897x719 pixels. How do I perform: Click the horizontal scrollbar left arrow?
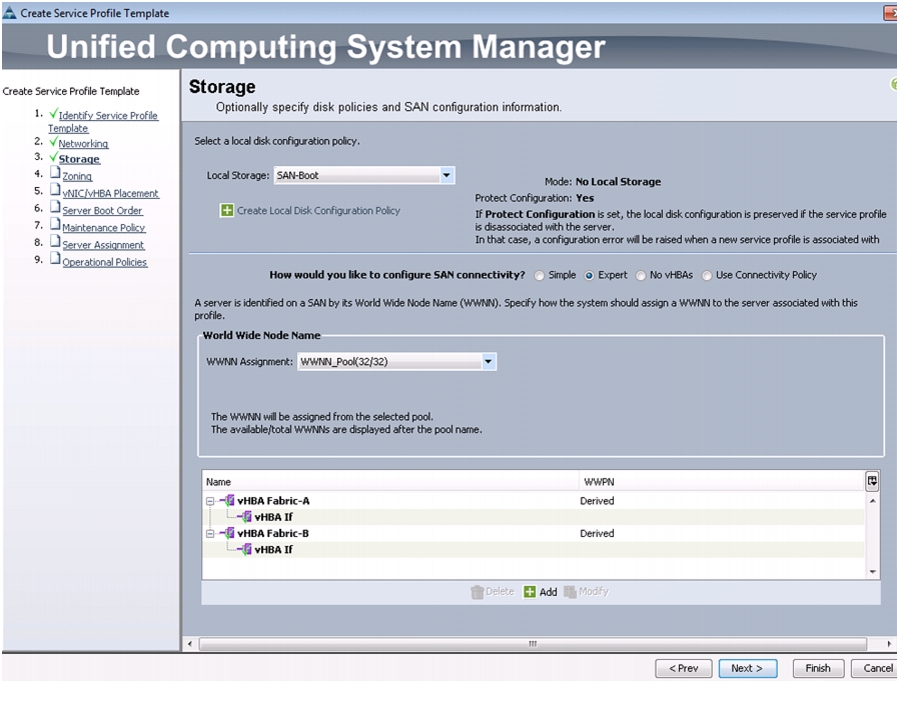pyautogui.click(x=190, y=644)
